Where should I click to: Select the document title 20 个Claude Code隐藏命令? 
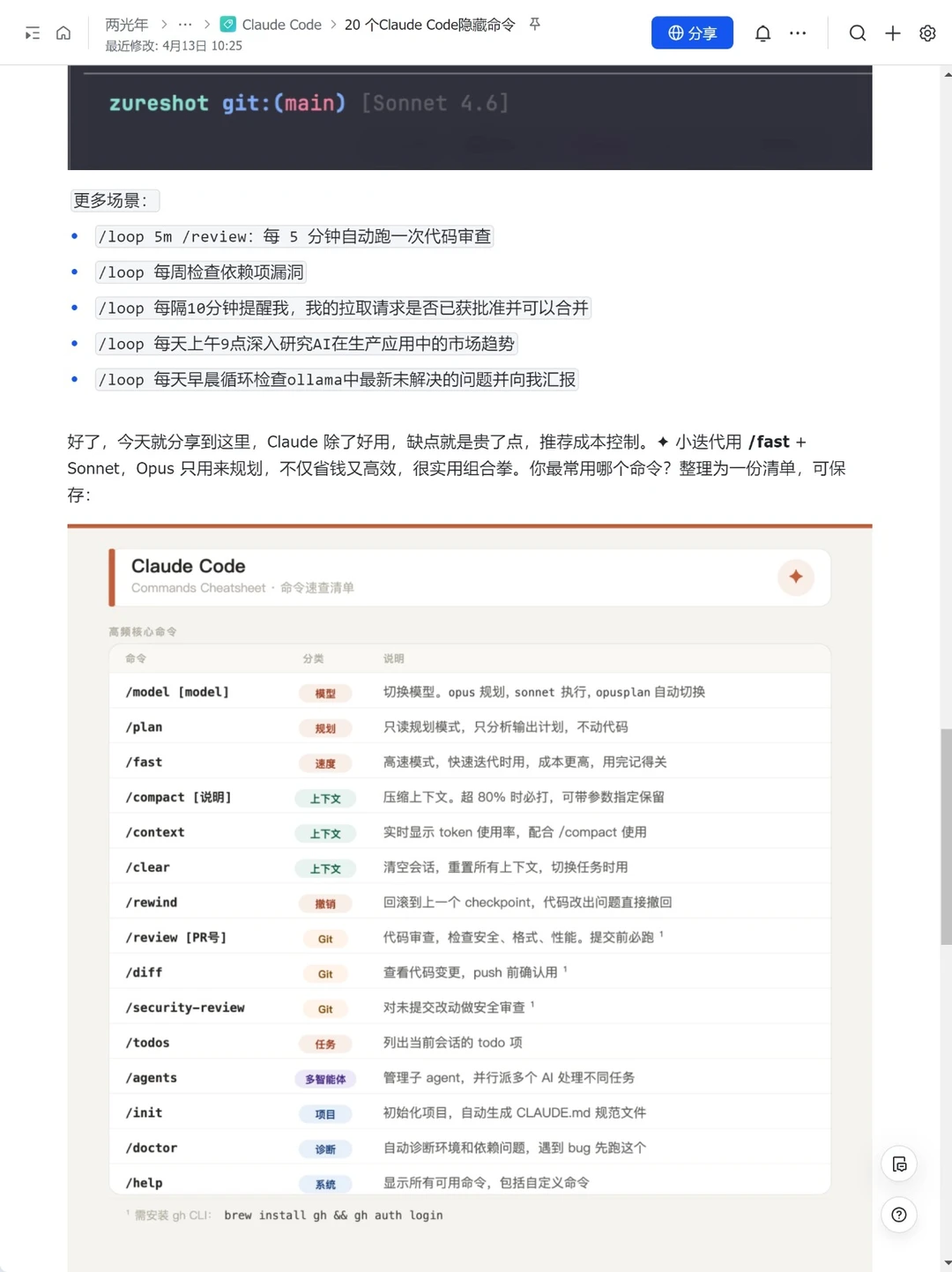tap(429, 25)
